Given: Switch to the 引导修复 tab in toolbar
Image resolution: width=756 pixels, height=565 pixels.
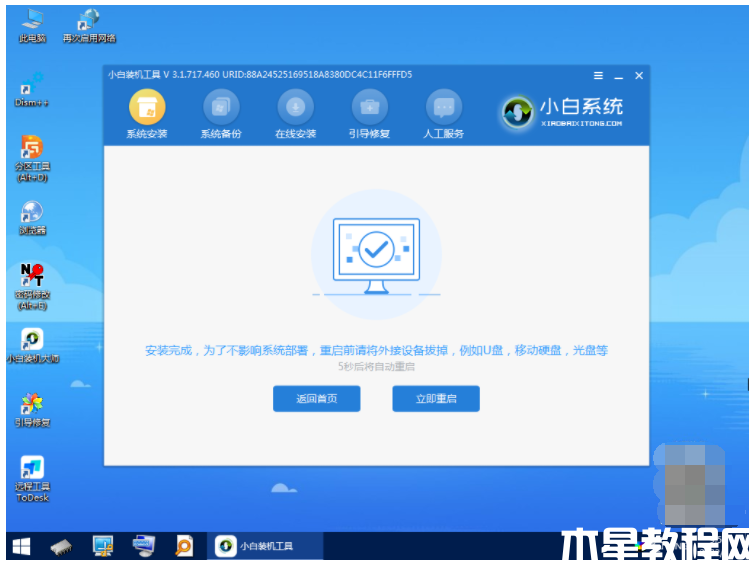Looking at the screenshot, I should coord(369,115).
